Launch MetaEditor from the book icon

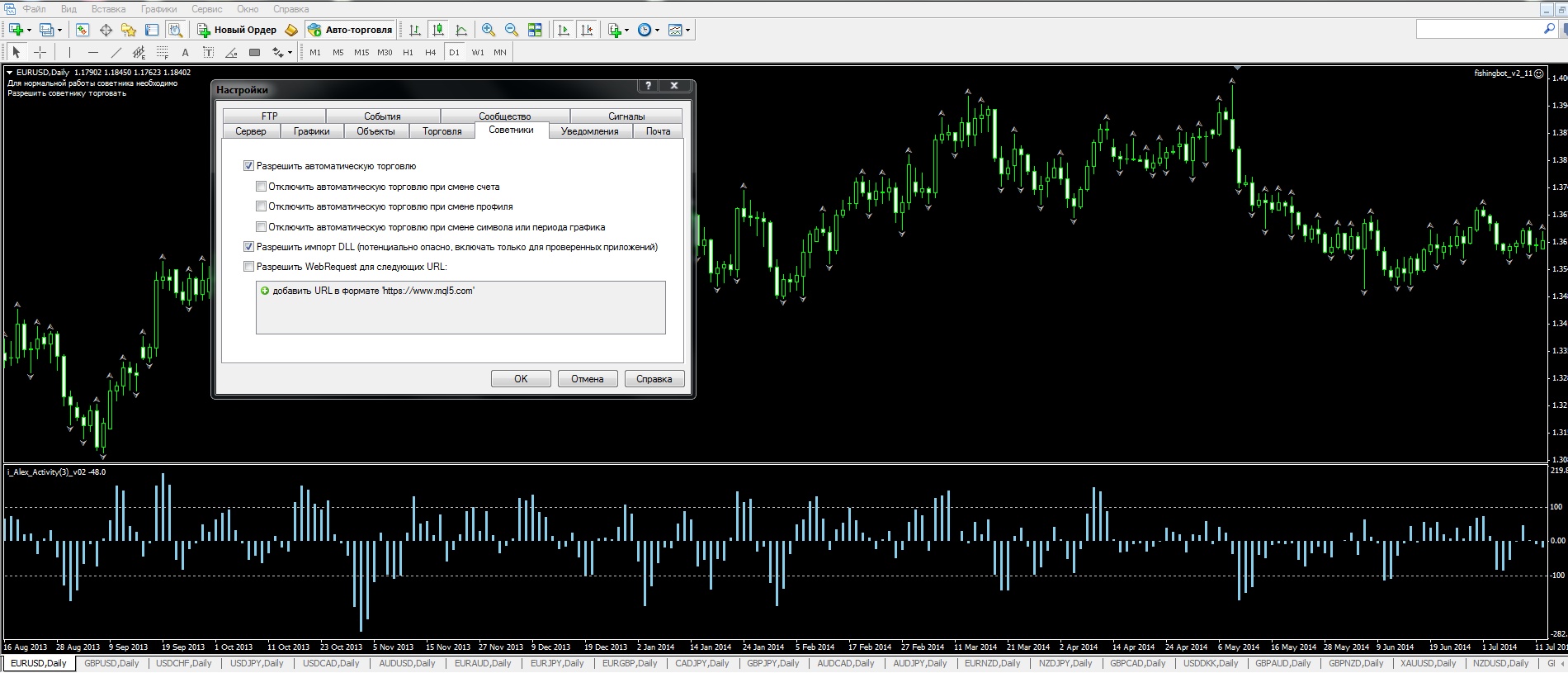pos(290,30)
